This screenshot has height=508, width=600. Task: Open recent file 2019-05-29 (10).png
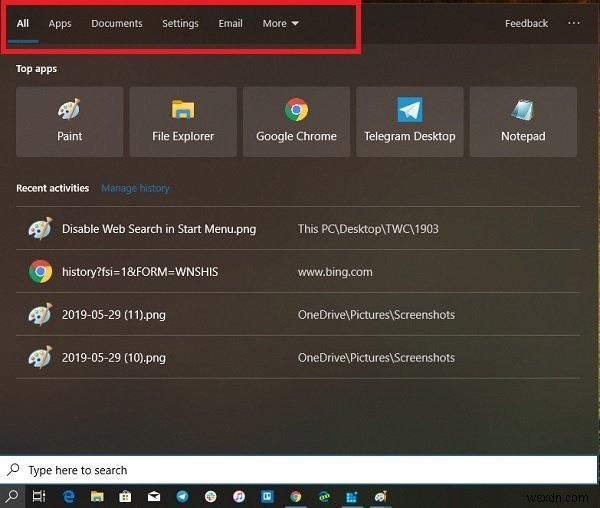(298, 357)
